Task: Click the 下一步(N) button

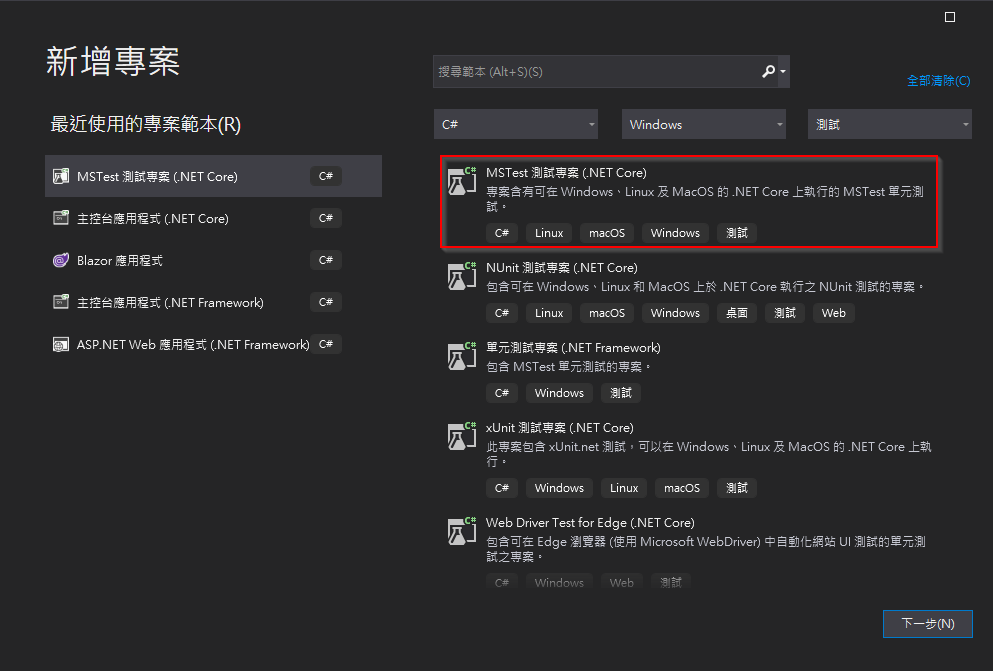Action: pos(928,624)
